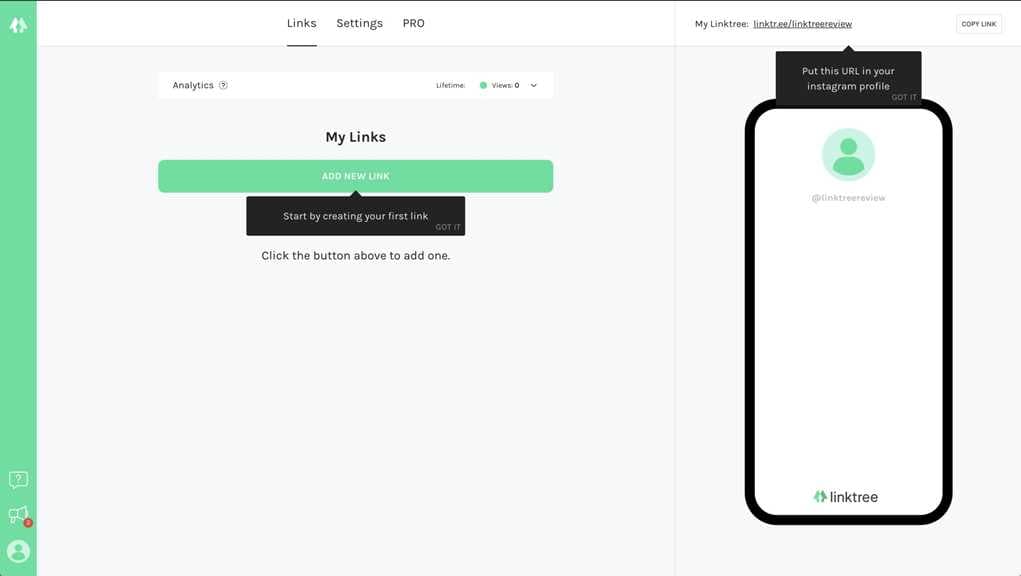
Task: Click the Linktree logo in sidebar
Action: point(18,25)
